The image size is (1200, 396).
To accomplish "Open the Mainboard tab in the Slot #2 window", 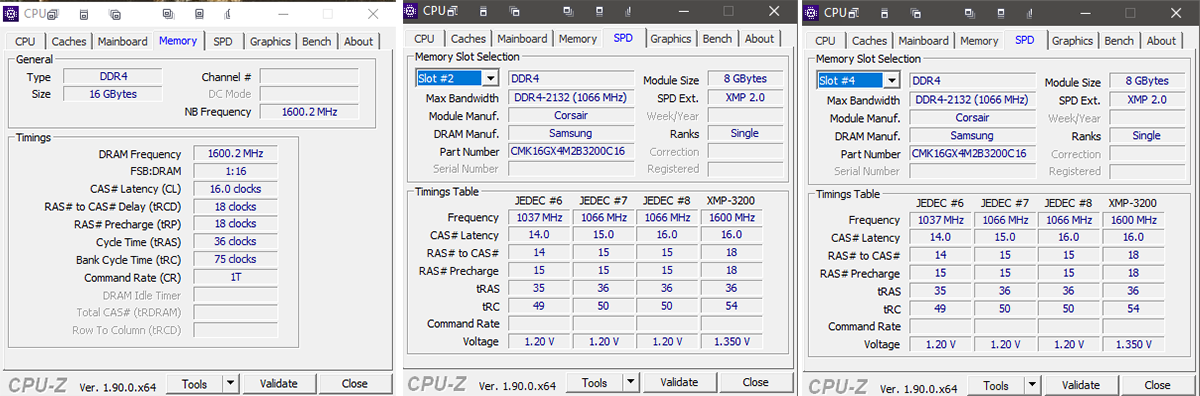I will click(522, 39).
